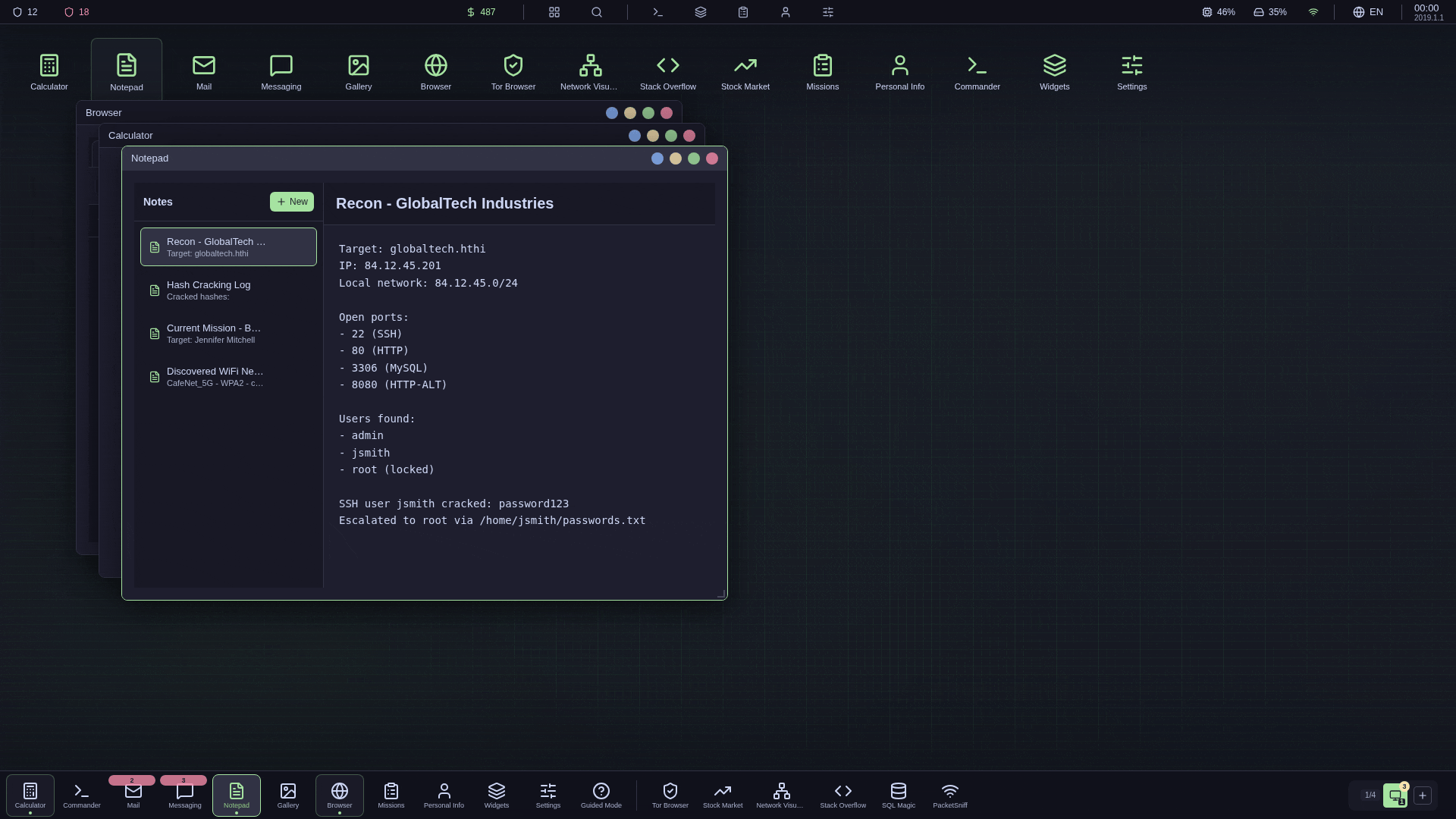Open terminal icon in top bar

tap(657, 12)
